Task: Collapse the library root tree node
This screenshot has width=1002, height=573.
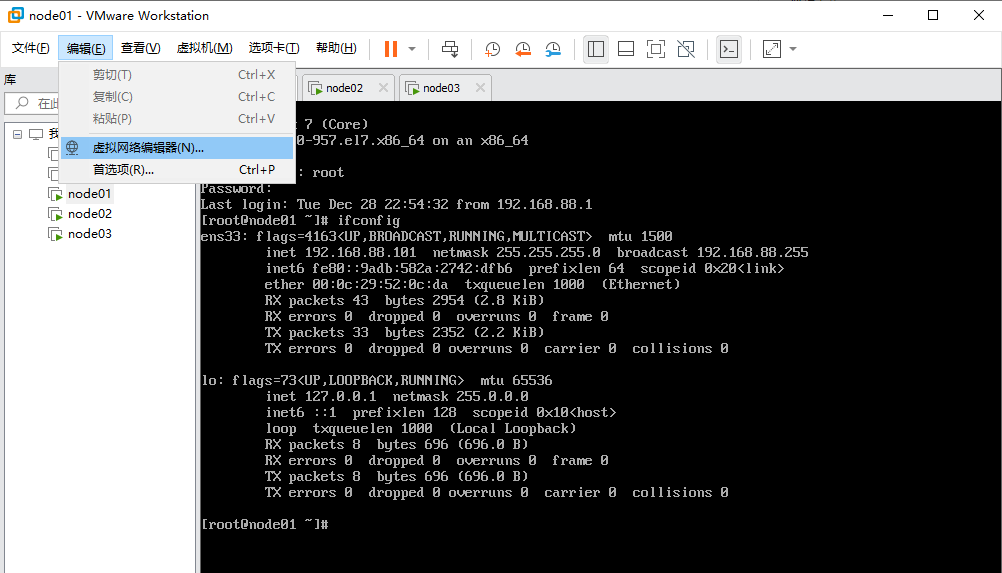Action: [x=17, y=134]
